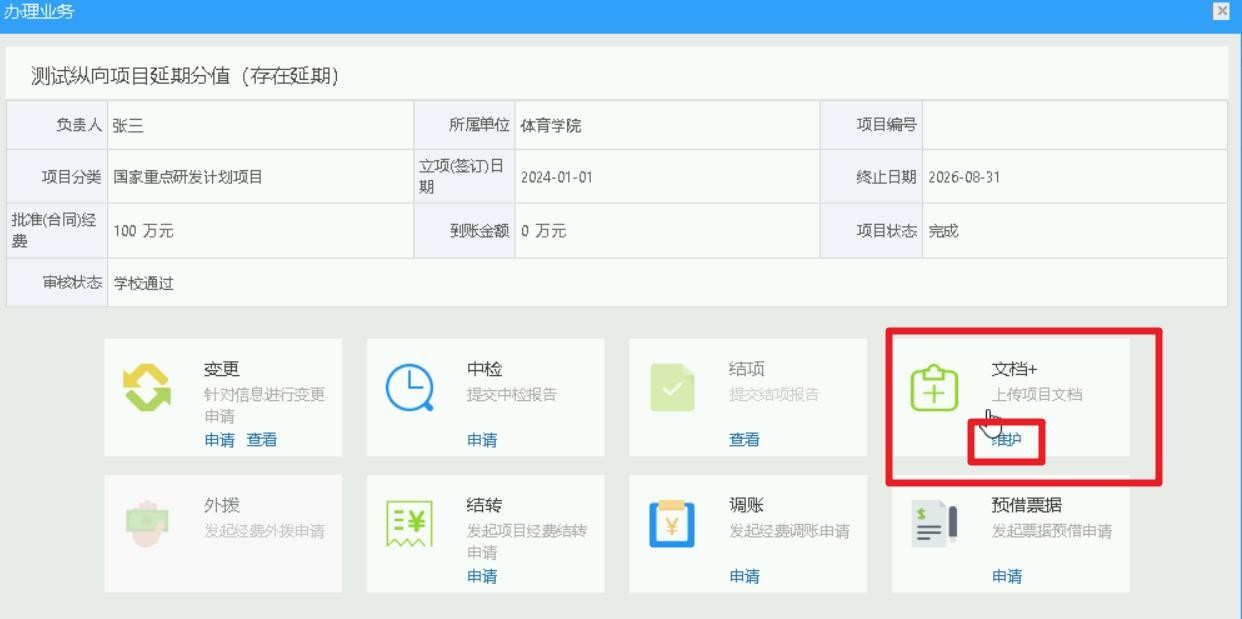Click 申请 link under 结转
This screenshot has height=619, width=1242.
[482, 576]
